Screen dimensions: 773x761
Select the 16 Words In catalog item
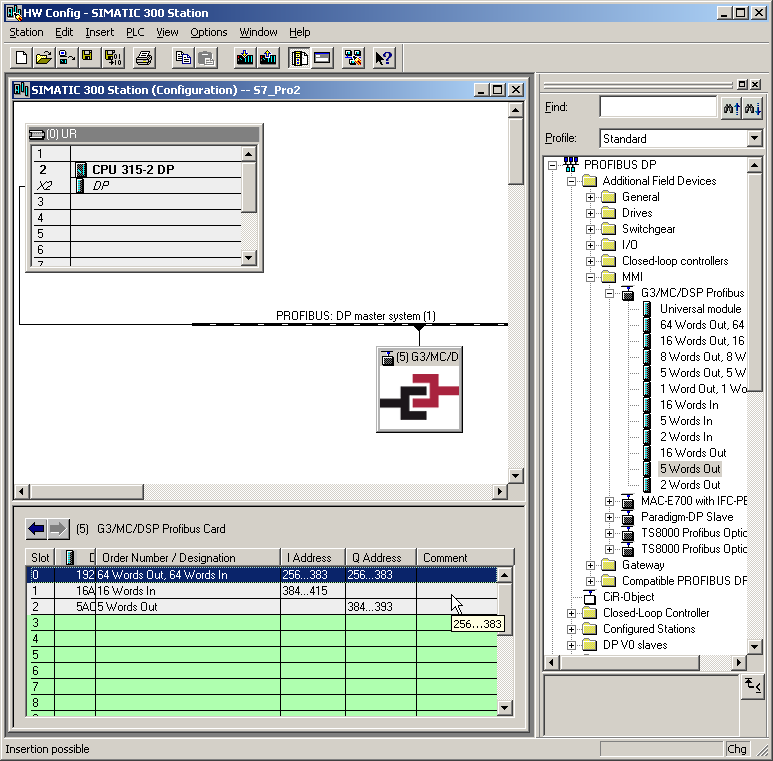[x=689, y=405]
